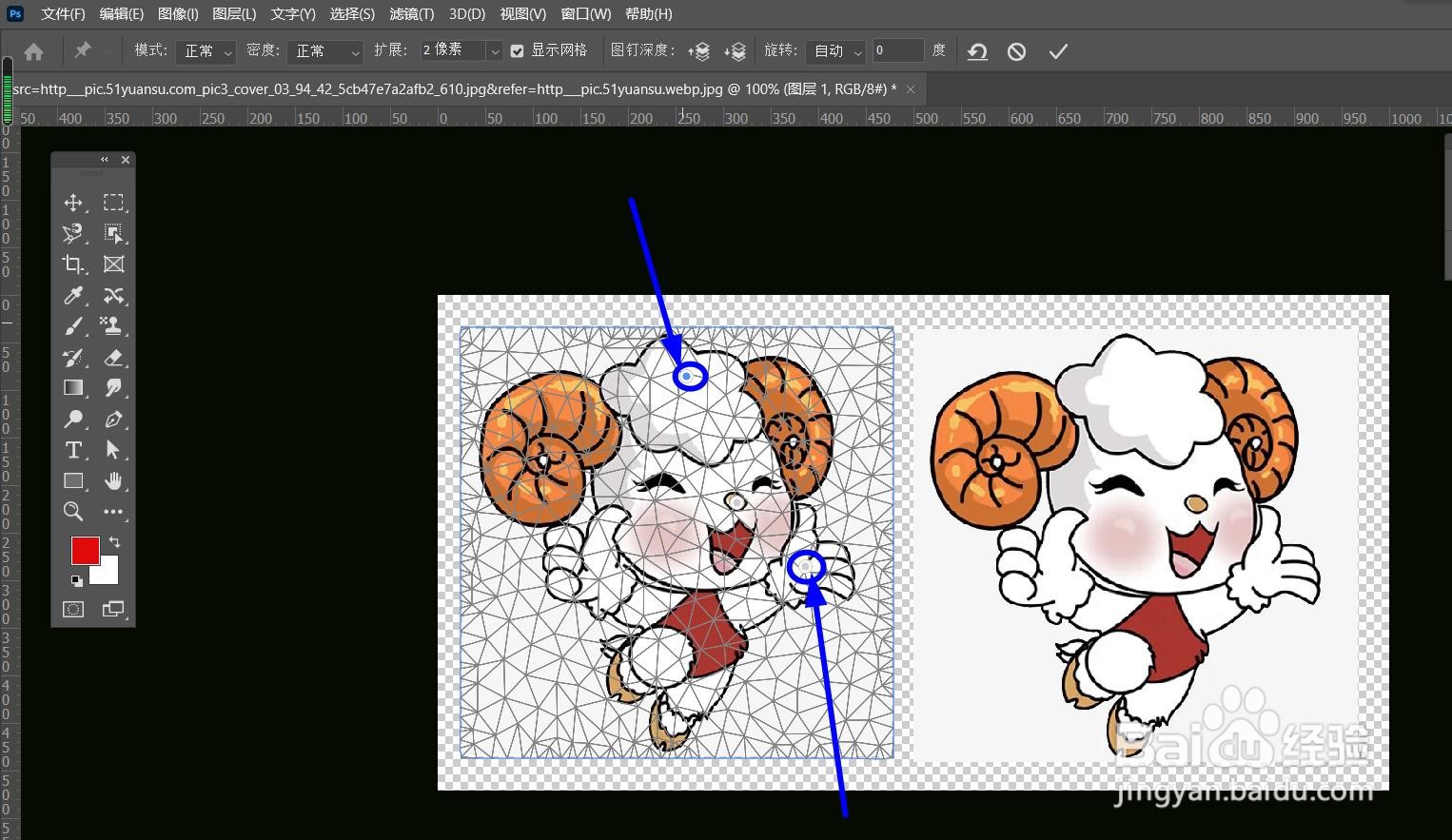Open the 编辑(E) menu
The height and width of the screenshot is (840, 1452).
point(121,13)
